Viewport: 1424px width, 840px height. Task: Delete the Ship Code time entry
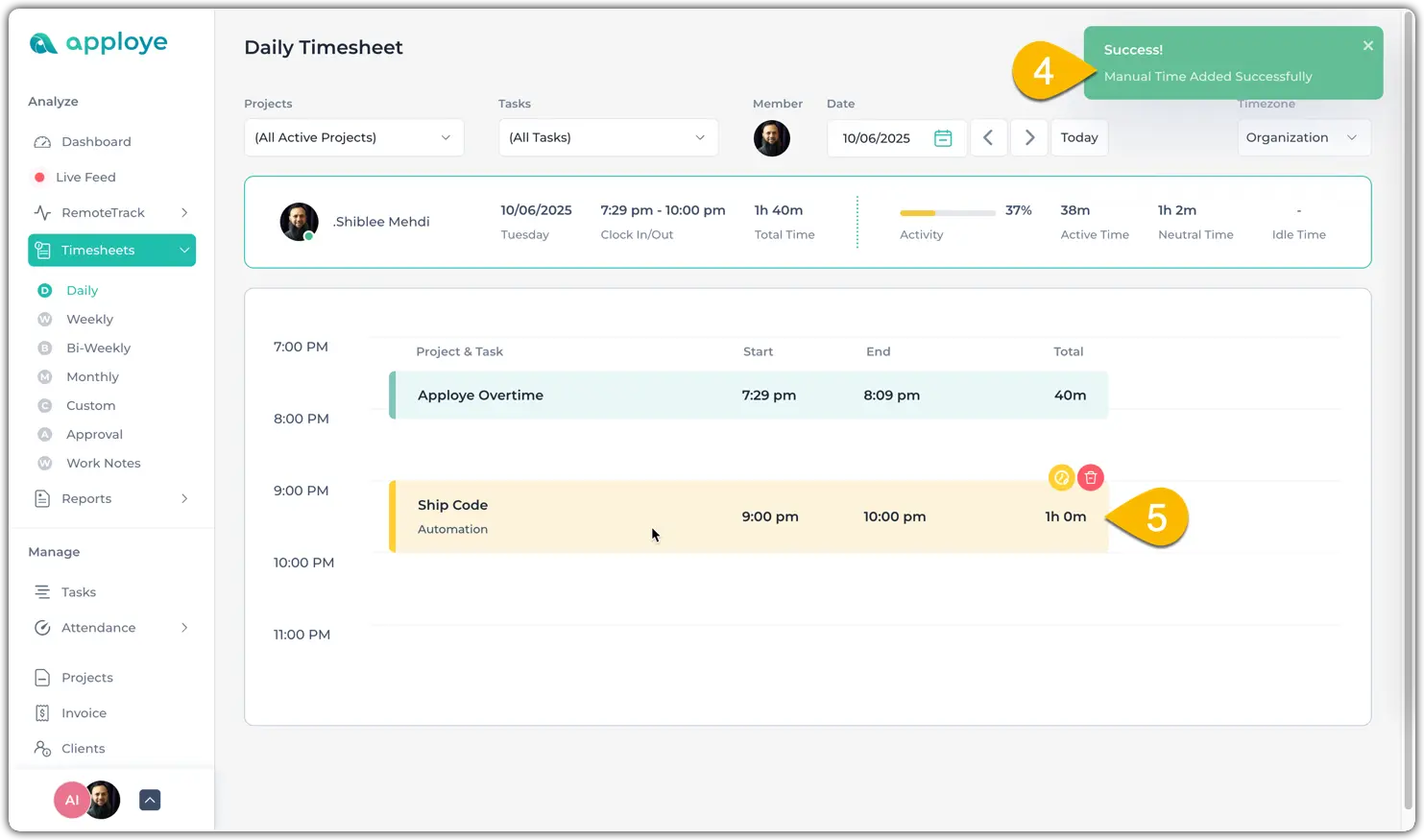click(1090, 477)
